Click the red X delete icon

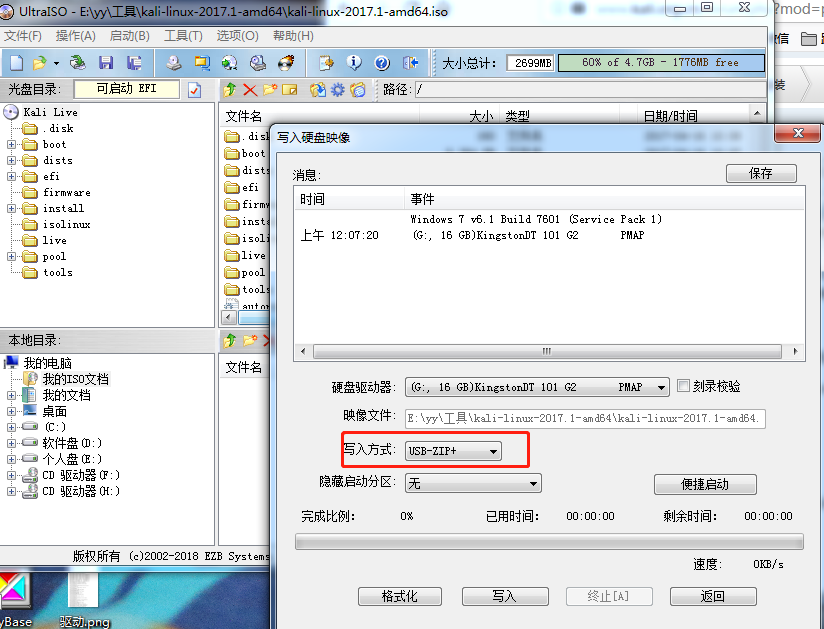point(250,90)
